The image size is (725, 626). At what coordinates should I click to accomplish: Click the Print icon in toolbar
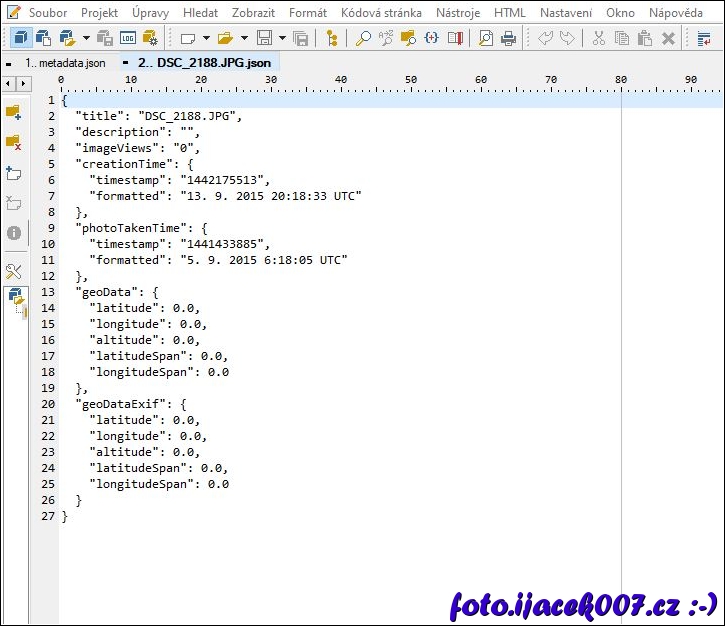pos(509,38)
